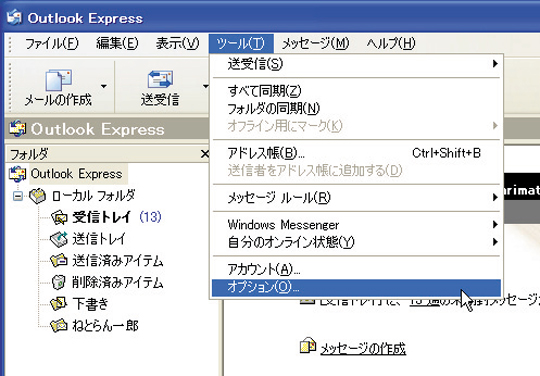
Task: Select the 下書き drafts folder icon
Action: pos(59,304)
